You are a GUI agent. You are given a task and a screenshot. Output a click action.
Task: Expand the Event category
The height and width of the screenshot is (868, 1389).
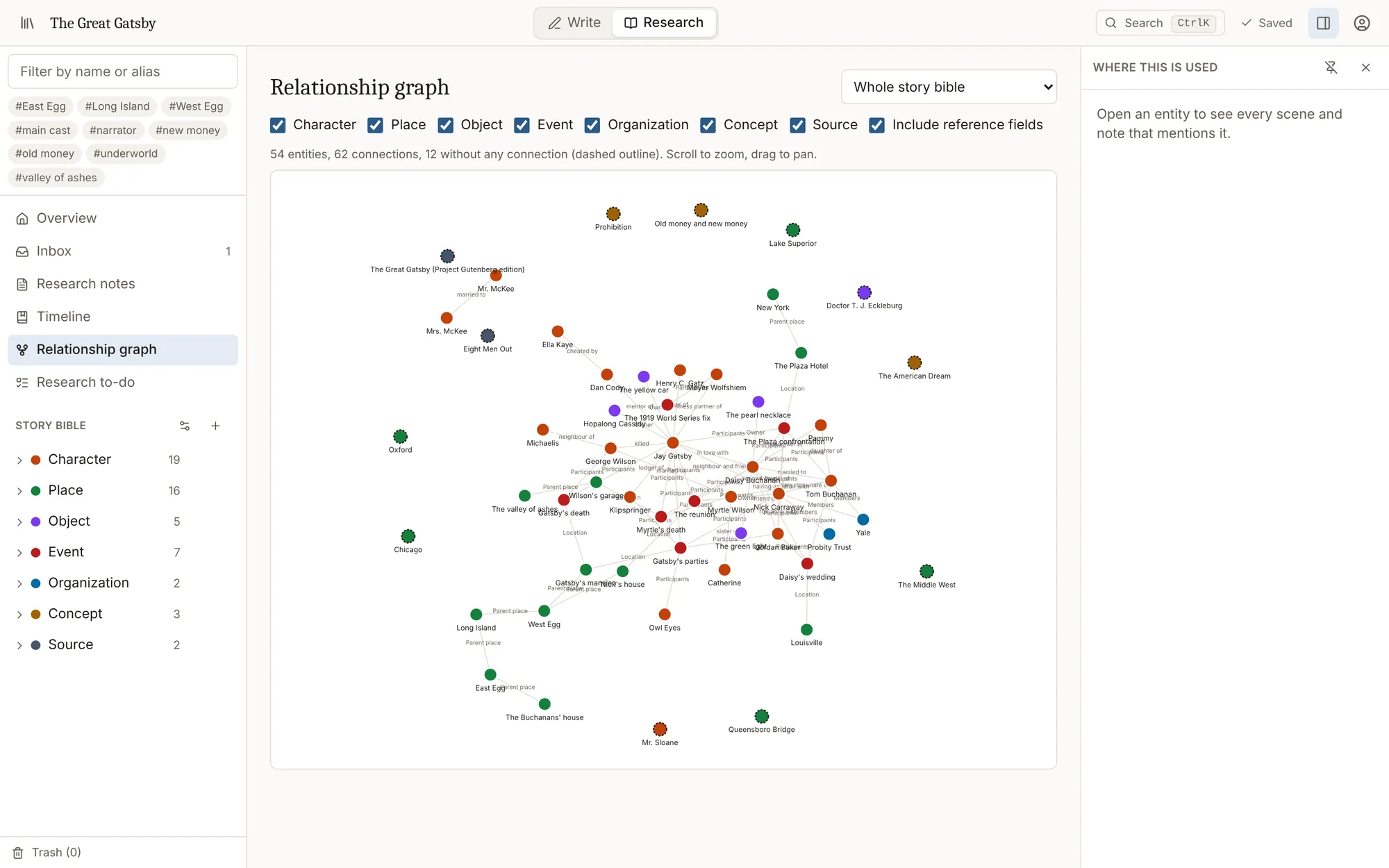[19, 553]
